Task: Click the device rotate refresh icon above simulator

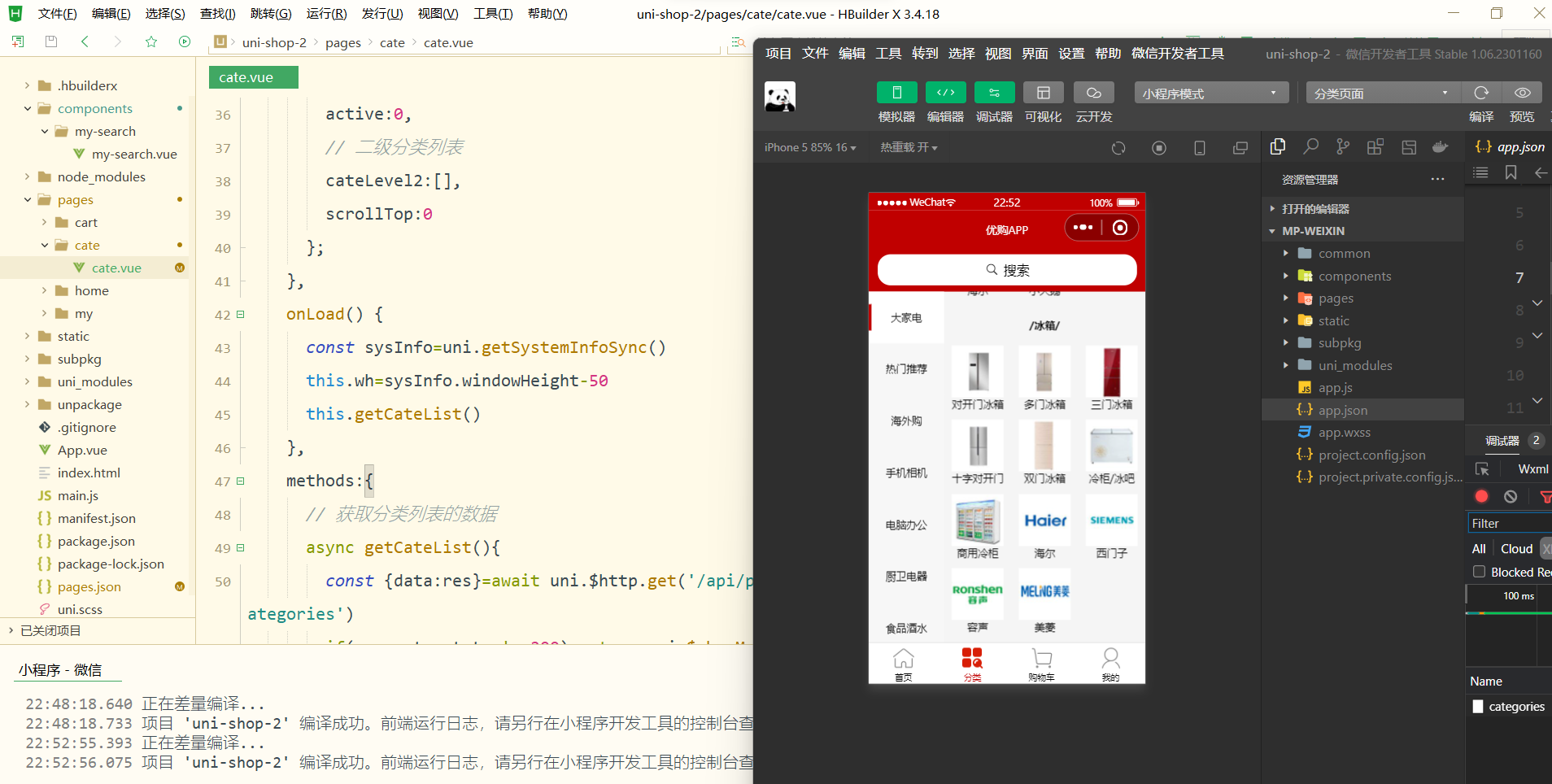Action: [x=1119, y=147]
